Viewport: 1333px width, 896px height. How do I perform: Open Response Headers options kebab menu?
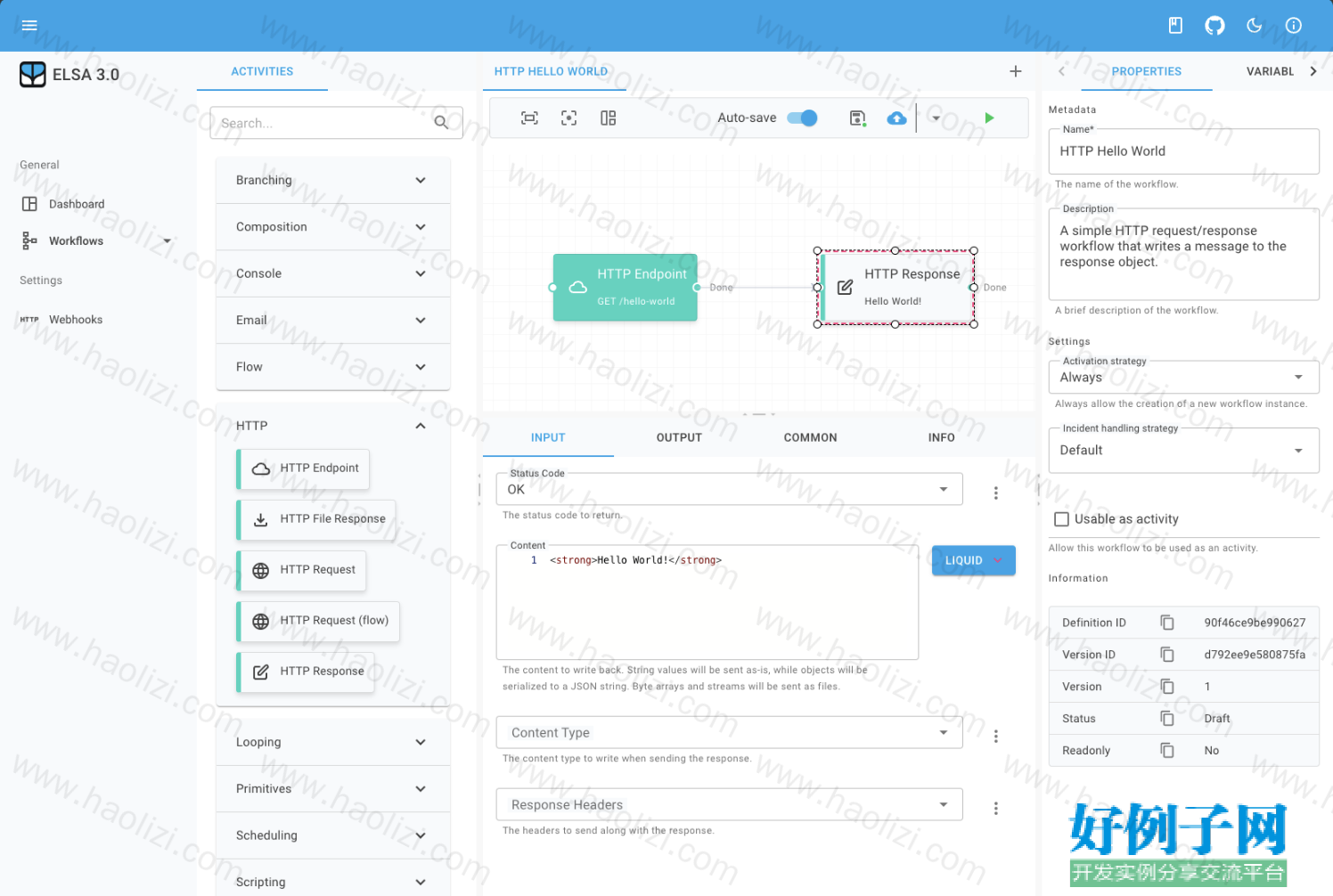click(x=996, y=808)
